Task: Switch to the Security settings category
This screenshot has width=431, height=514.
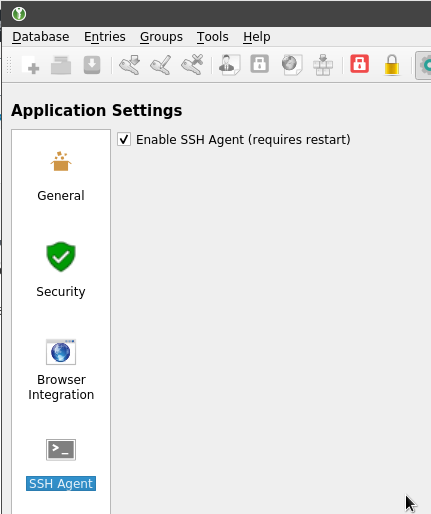Action: [x=61, y=270]
